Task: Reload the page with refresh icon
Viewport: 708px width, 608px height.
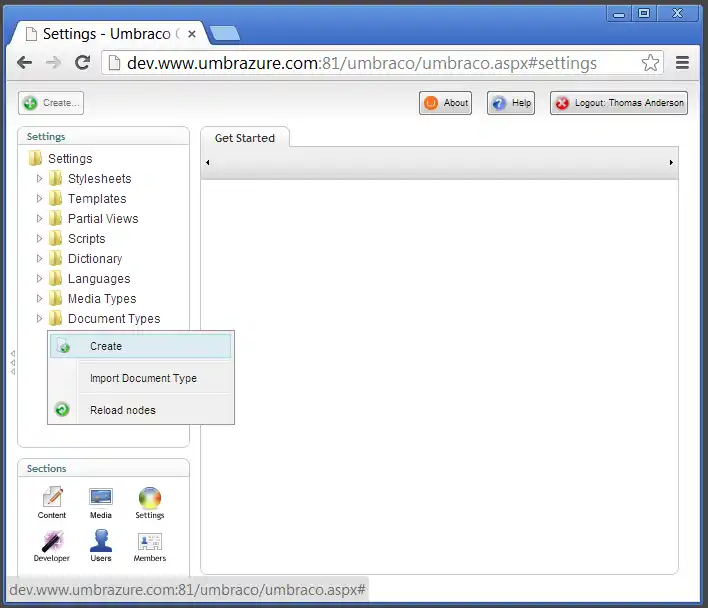Action: pyautogui.click(x=83, y=62)
